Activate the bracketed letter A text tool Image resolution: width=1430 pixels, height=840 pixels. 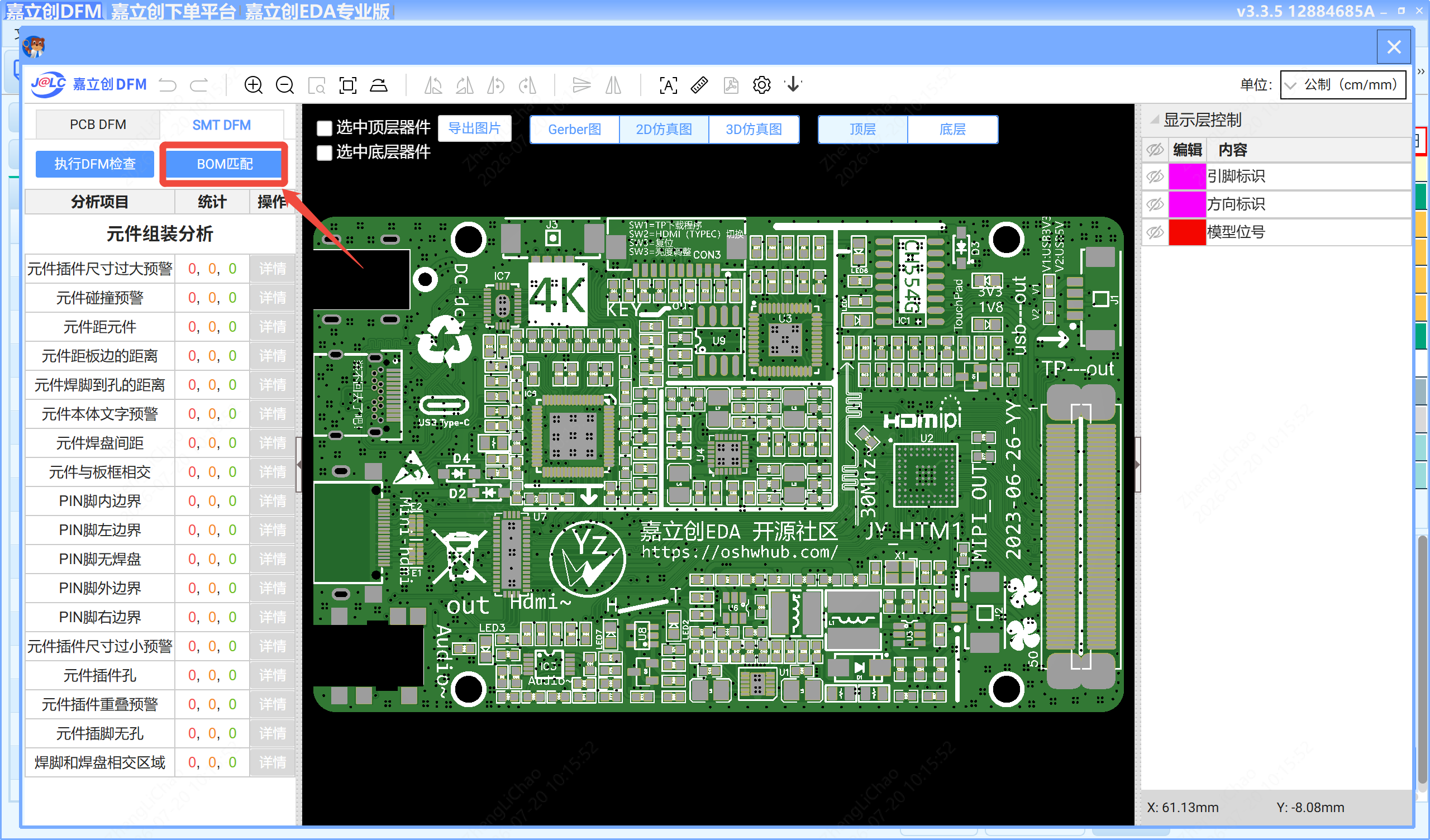[669, 85]
